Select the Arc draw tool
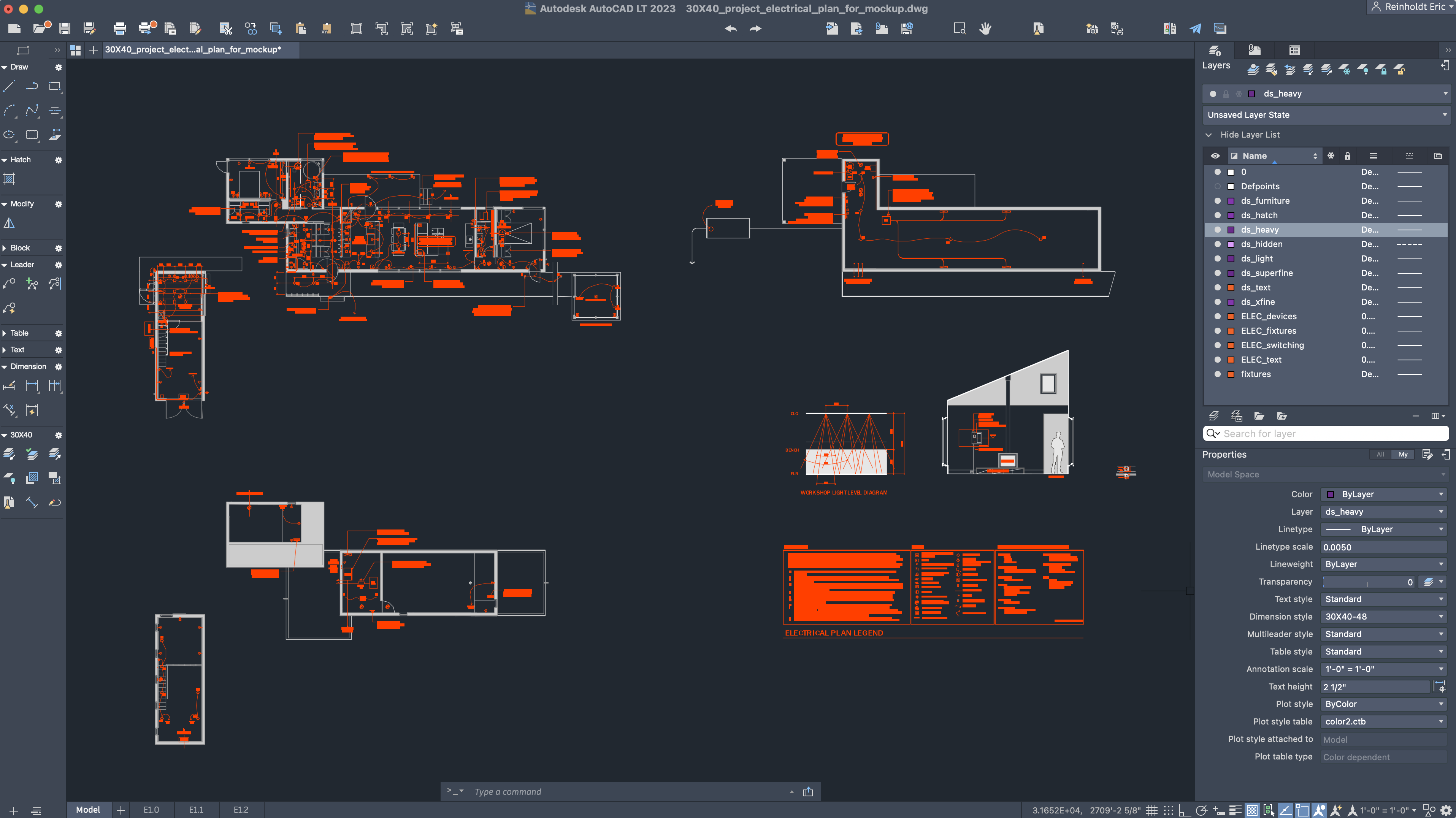The image size is (1456, 818). (x=10, y=111)
